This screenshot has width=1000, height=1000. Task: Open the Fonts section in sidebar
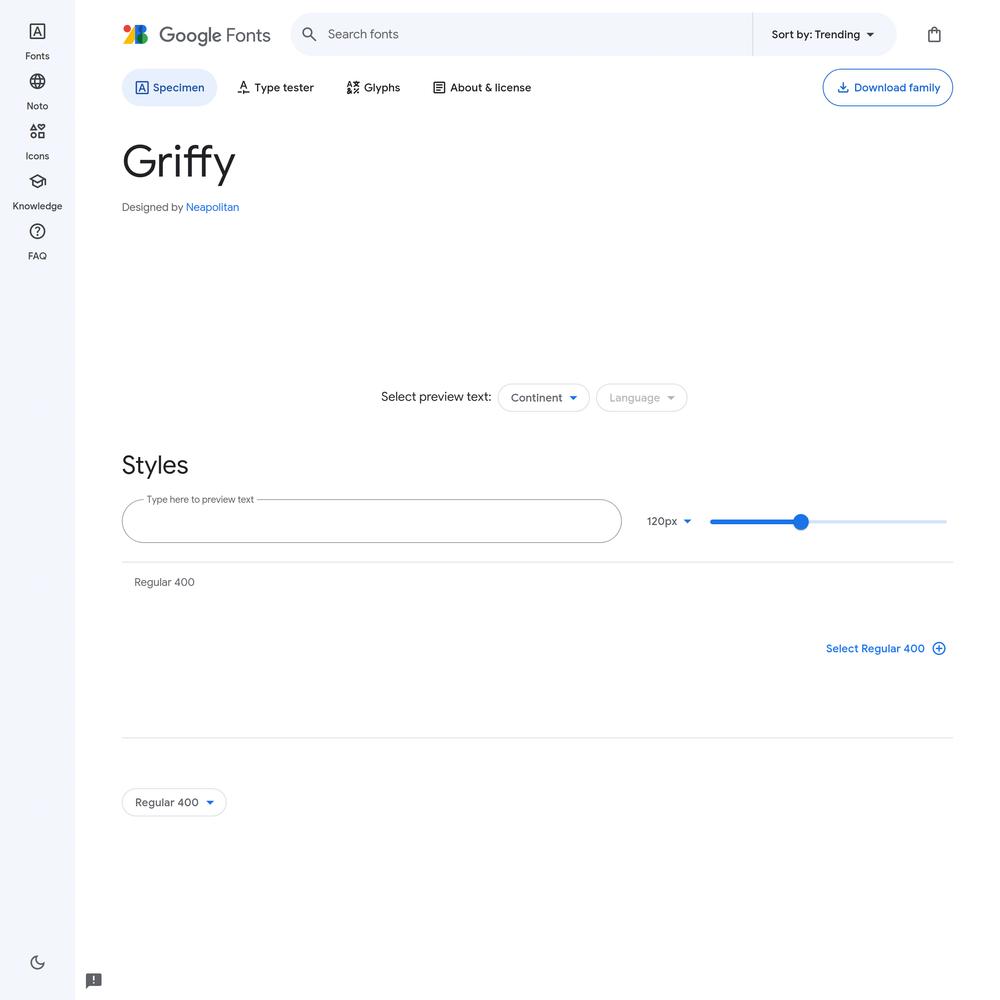click(x=37, y=41)
